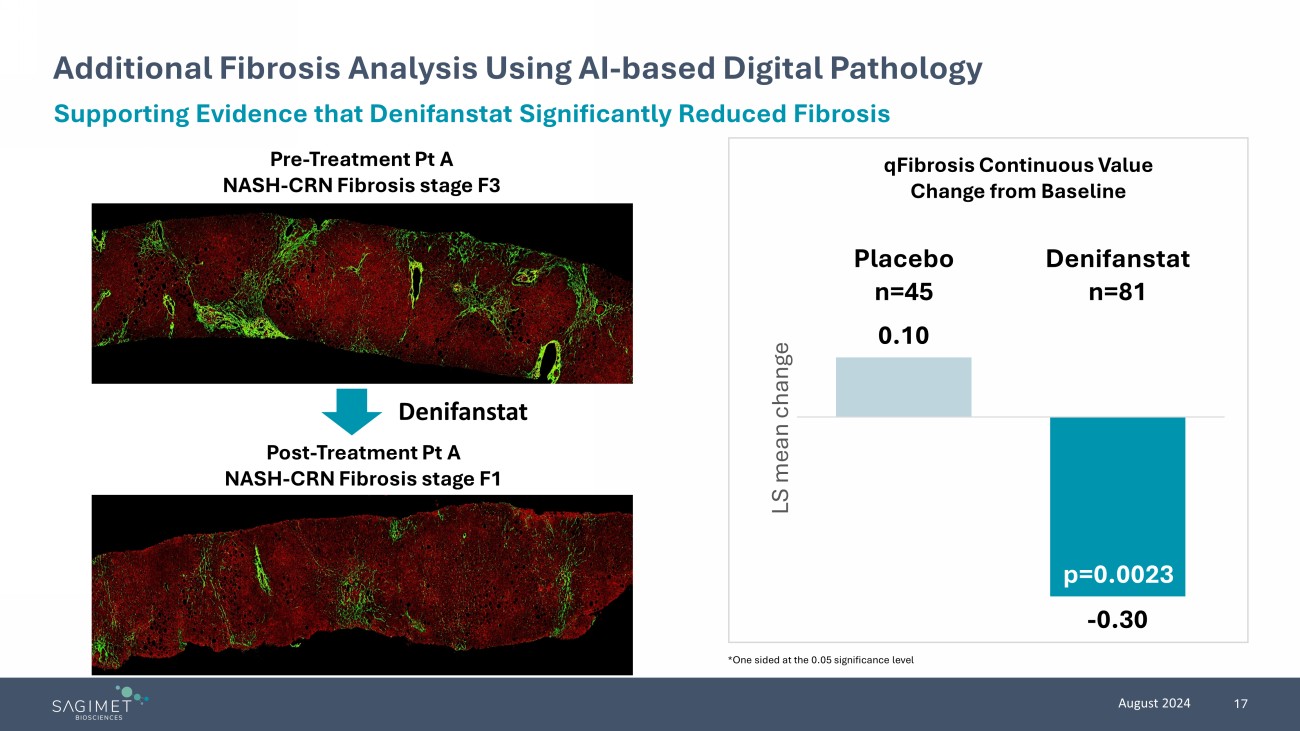This screenshot has height=731, width=1300.
Task: Click the Denifanstat label beside the arrow
Action: [463, 411]
